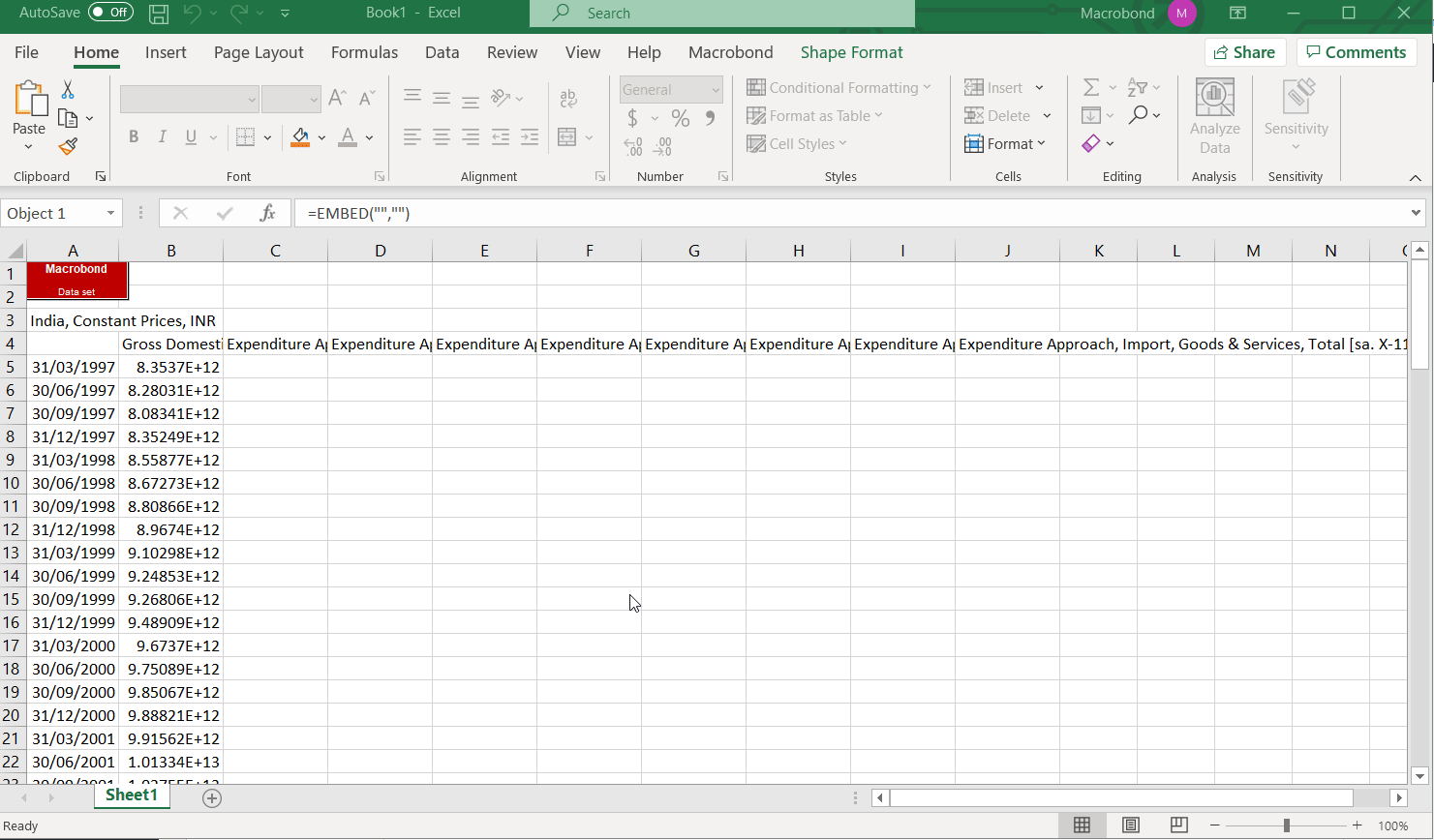
Task: Open Cell Styles menu
Action: (797, 144)
